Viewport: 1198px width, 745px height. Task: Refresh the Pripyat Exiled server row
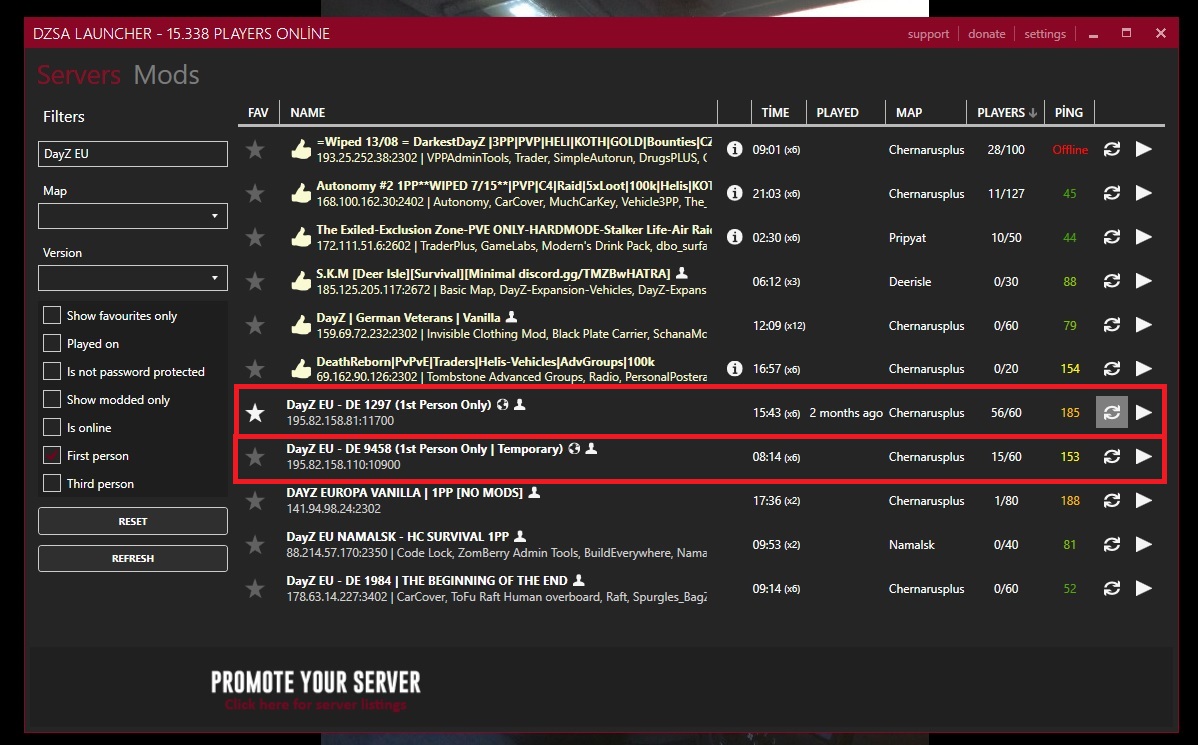pyautogui.click(x=1112, y=237)
